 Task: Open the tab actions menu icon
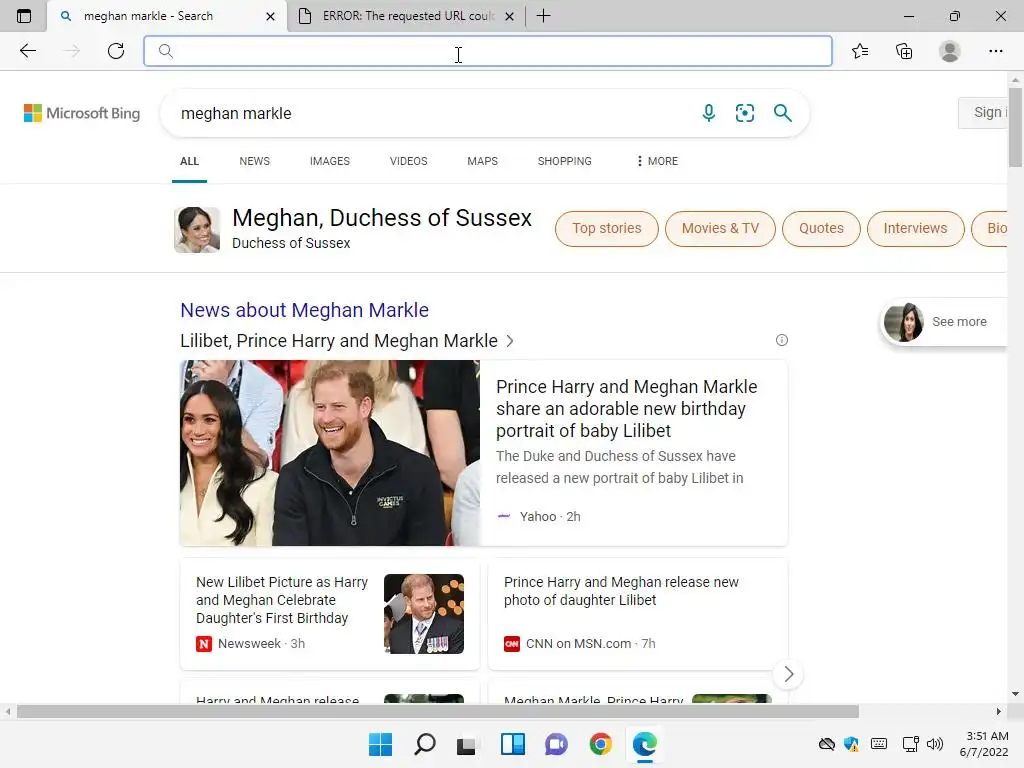click(24, 16)
